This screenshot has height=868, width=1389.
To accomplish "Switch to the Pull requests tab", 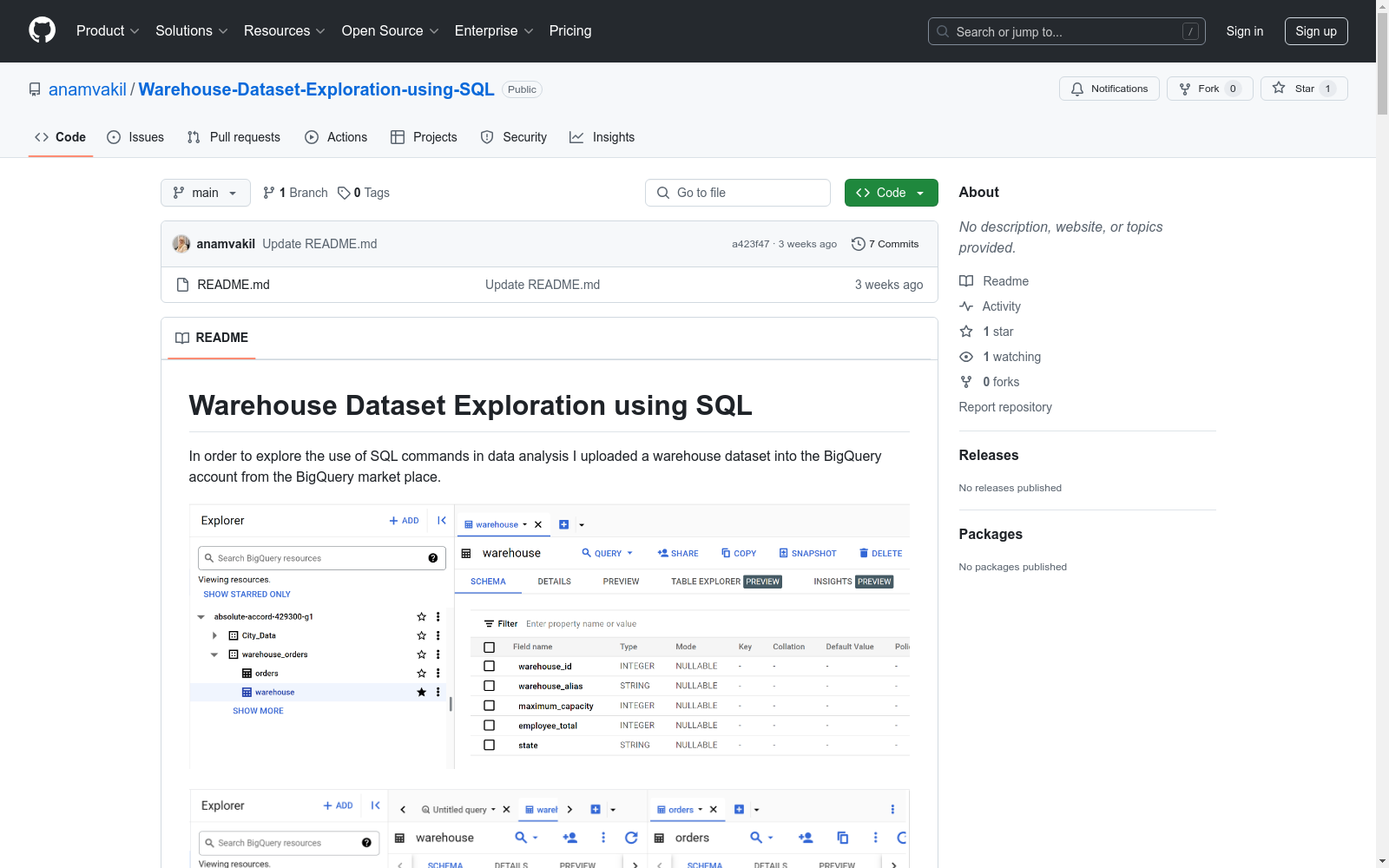I will coord(234,137).
